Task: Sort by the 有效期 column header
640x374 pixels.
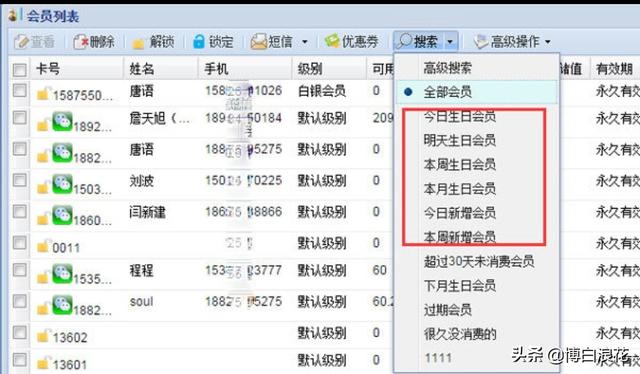Action: (614, 69)
